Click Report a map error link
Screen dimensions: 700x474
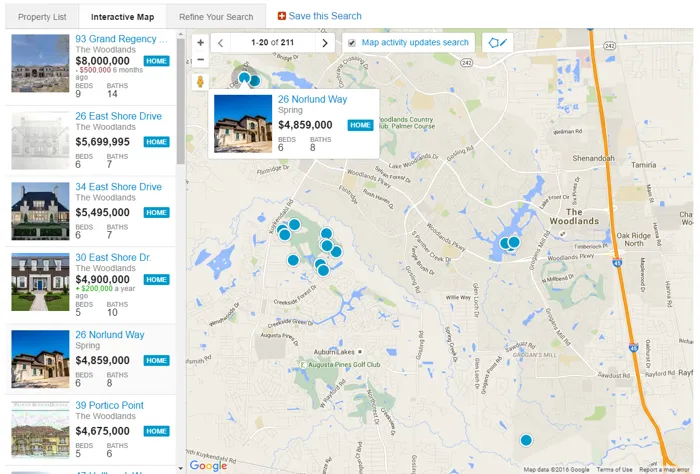tap(665, 470)
